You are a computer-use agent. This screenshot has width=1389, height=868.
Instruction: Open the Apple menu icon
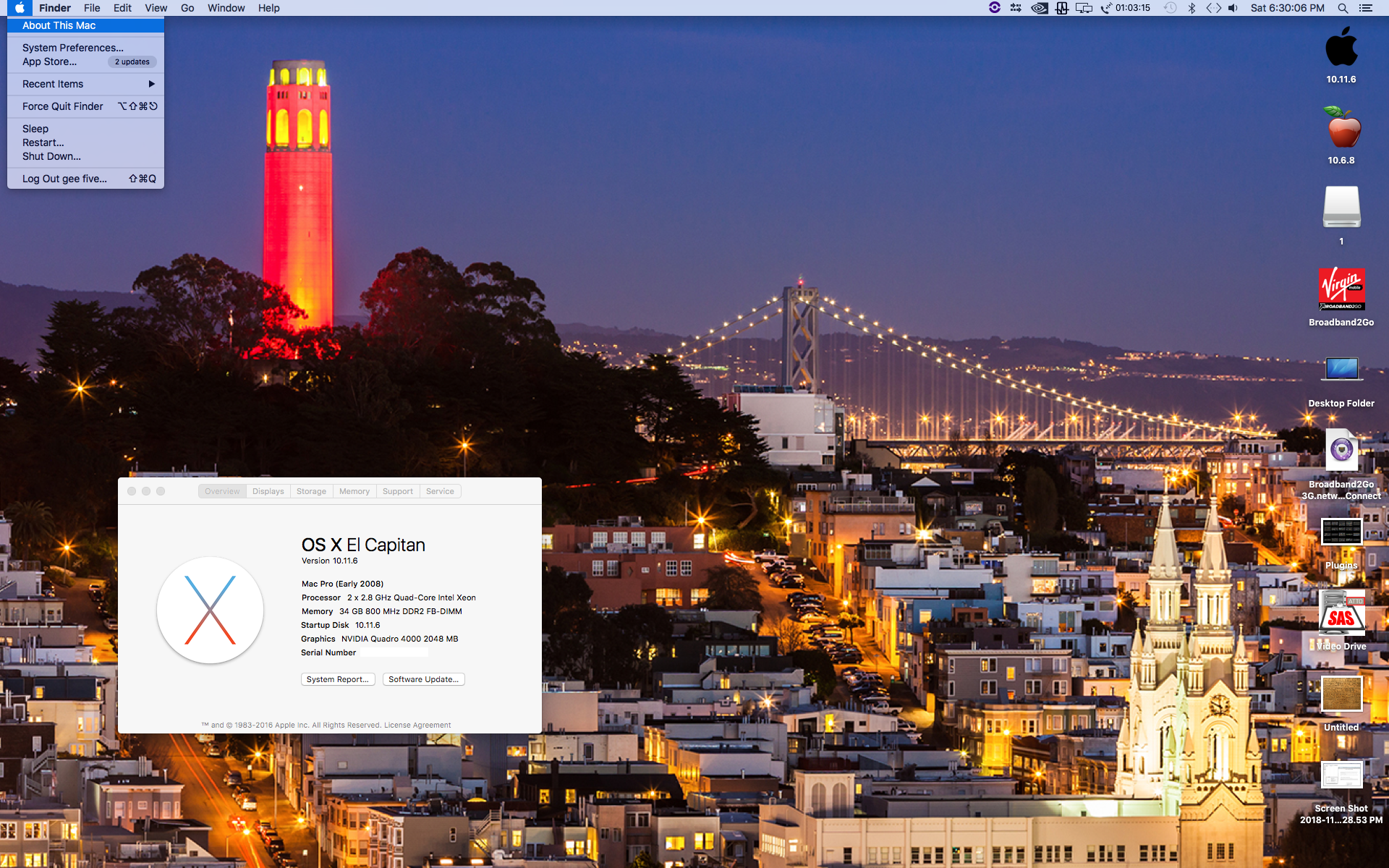[x=20, y=8]
